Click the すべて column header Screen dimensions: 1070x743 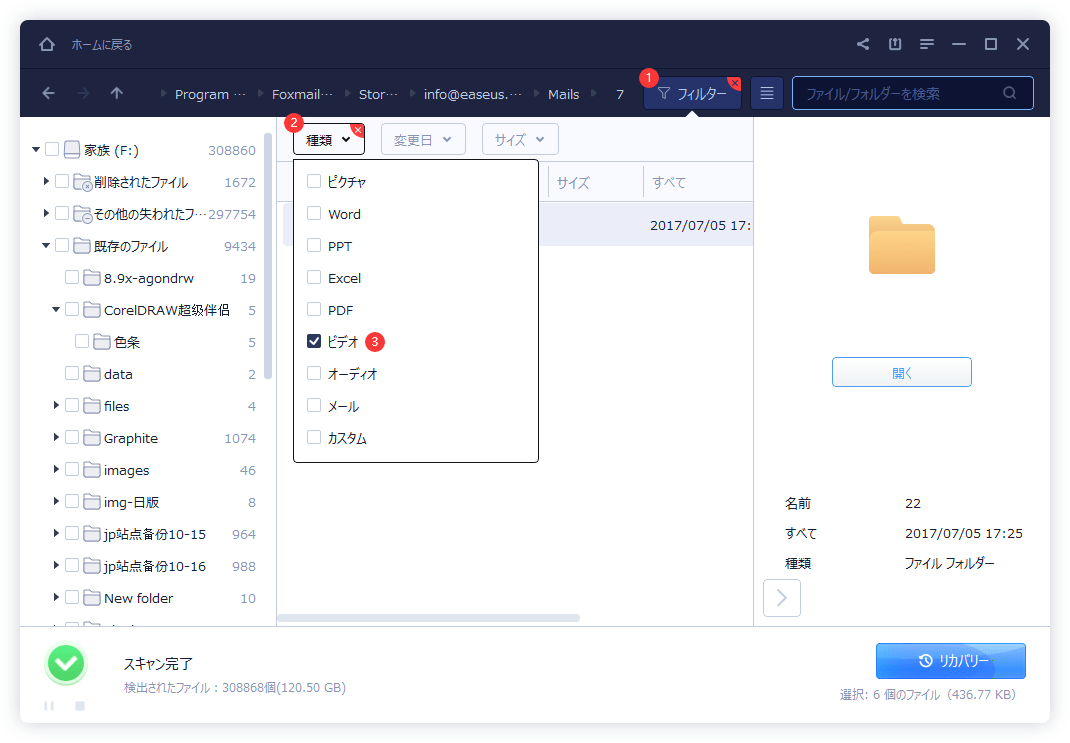click(x=669, y=182)
